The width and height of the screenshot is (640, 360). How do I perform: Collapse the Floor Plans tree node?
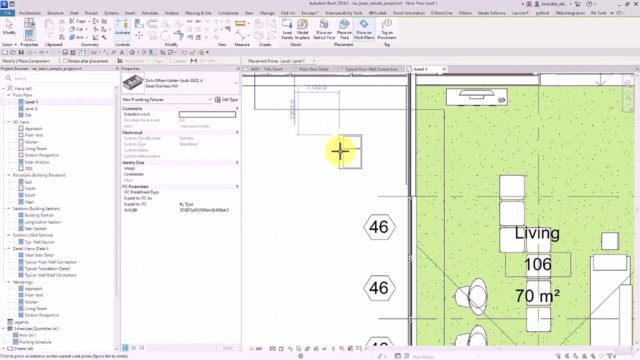(x=9, y=95)
